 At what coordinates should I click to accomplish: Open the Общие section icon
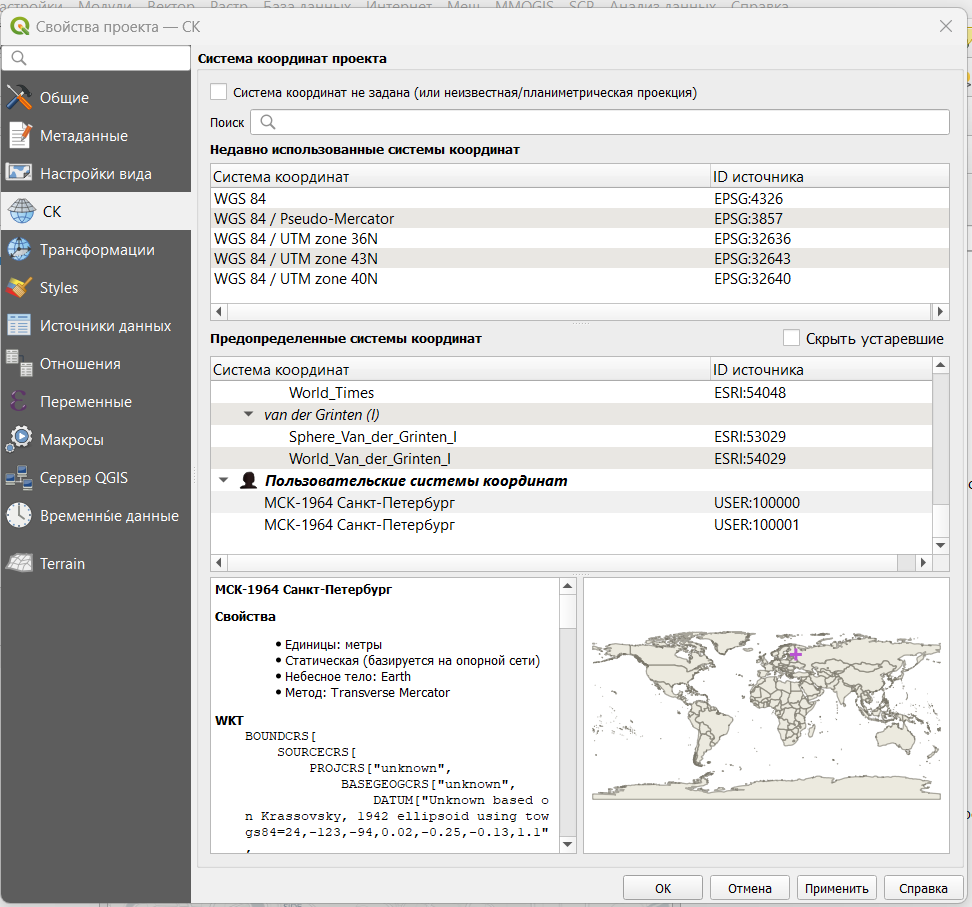tap(19, 97)
